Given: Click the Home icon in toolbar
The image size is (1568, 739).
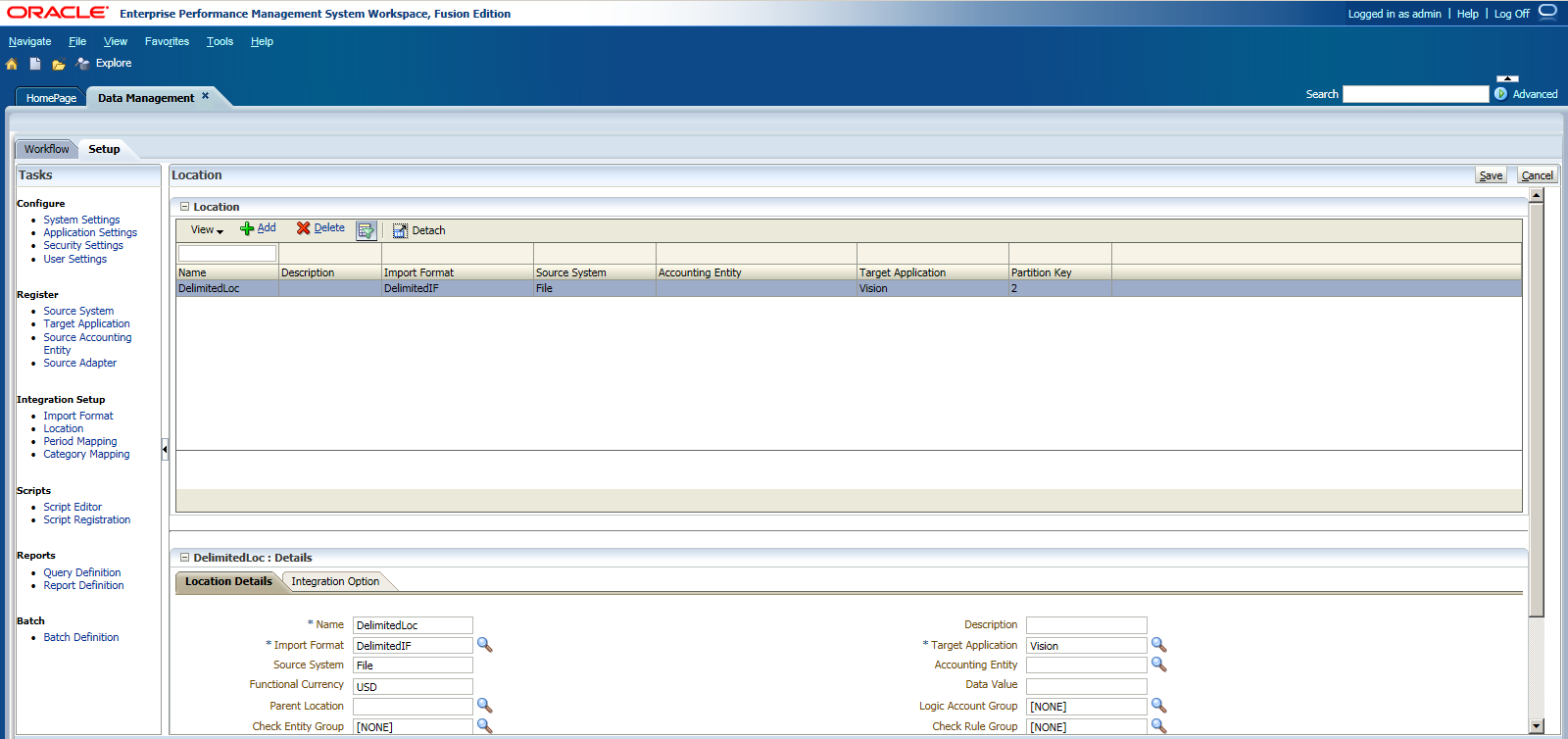Looking at the screenshot, I should pyautogui.click(x=12, y=64).
